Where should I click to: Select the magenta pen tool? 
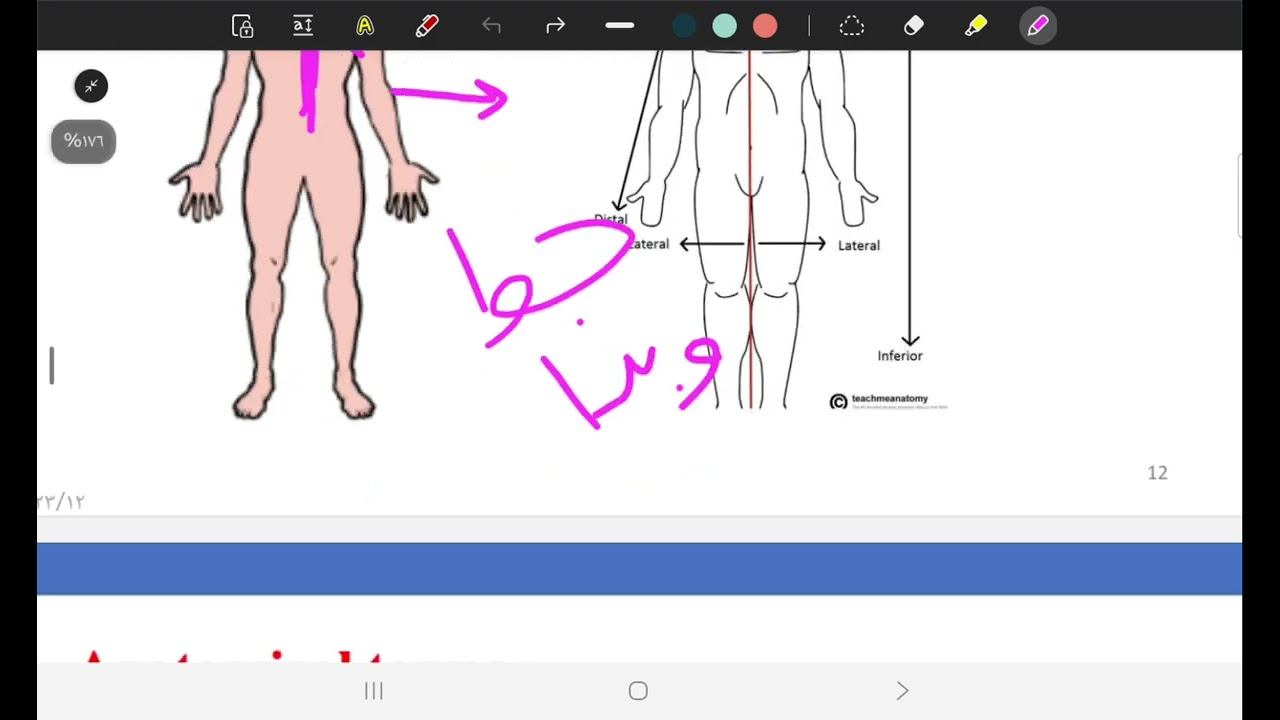point(1038,26)
